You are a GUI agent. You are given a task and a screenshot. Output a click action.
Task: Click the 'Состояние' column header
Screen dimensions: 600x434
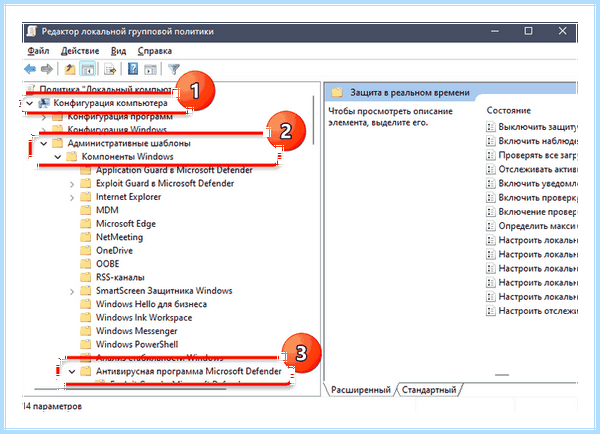(x=509, y=111)
